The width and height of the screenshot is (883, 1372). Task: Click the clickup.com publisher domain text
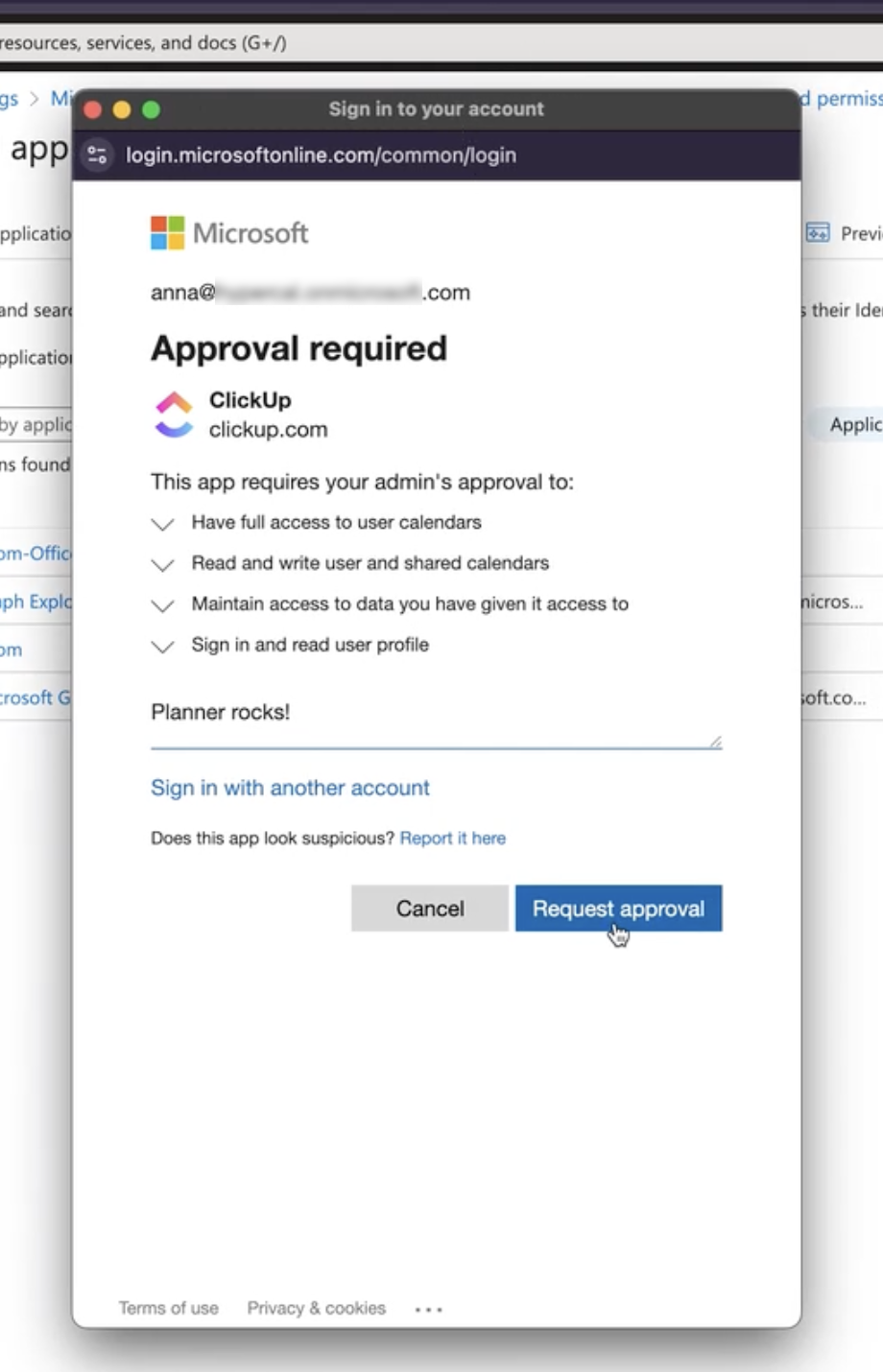coord(269,430)
